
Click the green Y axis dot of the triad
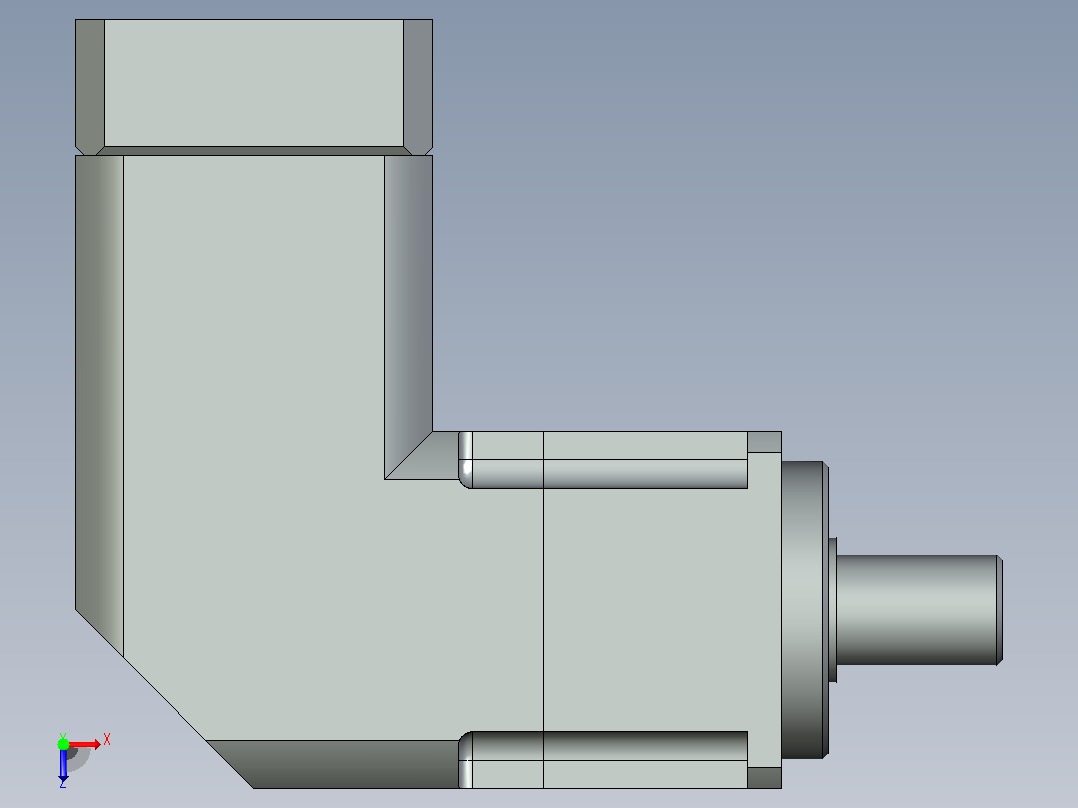click(x=63, y=744)
